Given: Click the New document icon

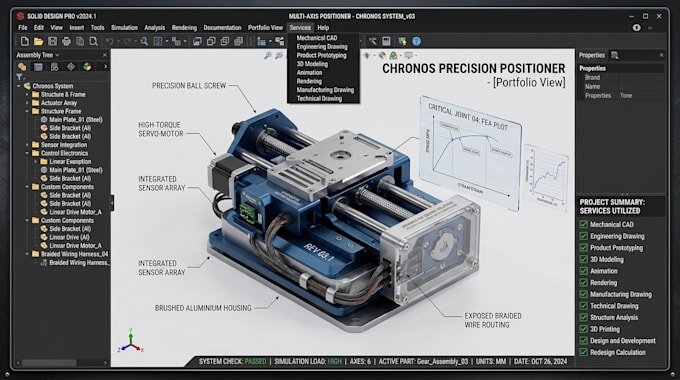Looking at the screenshot, I should [x=25, y=41].
